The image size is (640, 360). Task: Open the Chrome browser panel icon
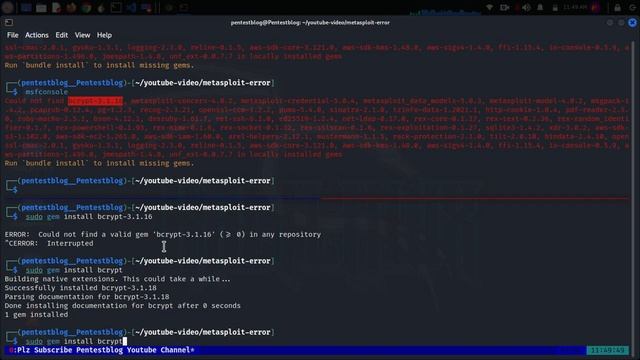(x=86, y=7)
